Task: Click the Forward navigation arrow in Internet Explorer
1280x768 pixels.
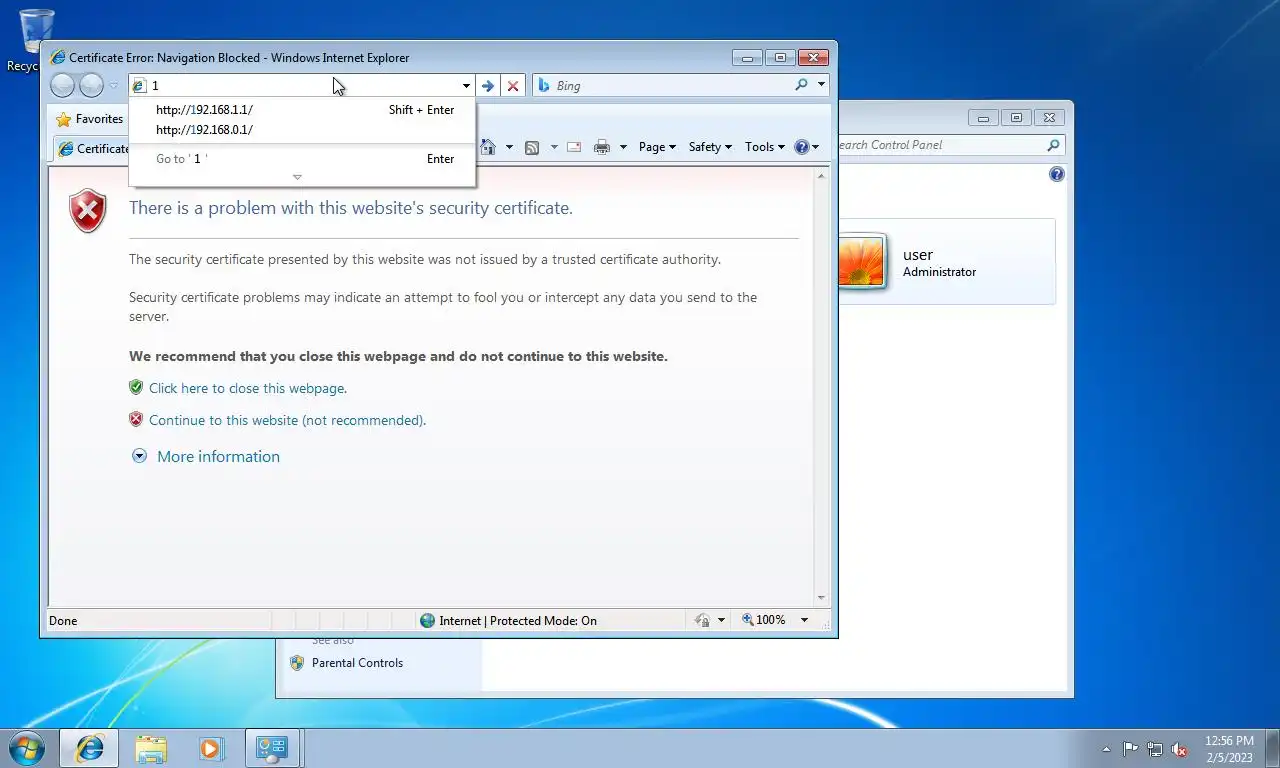Action: click(x=91, y=86)
